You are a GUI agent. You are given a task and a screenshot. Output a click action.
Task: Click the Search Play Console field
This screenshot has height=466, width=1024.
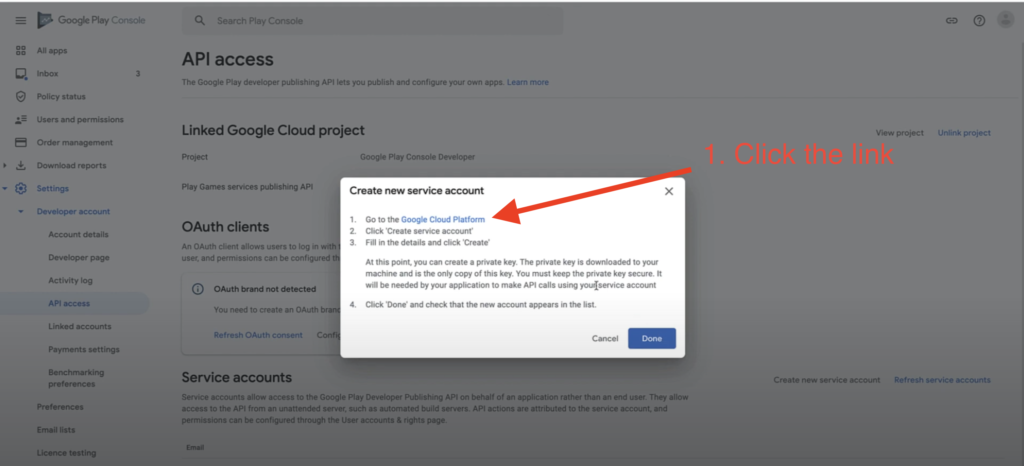pos(380,20)
